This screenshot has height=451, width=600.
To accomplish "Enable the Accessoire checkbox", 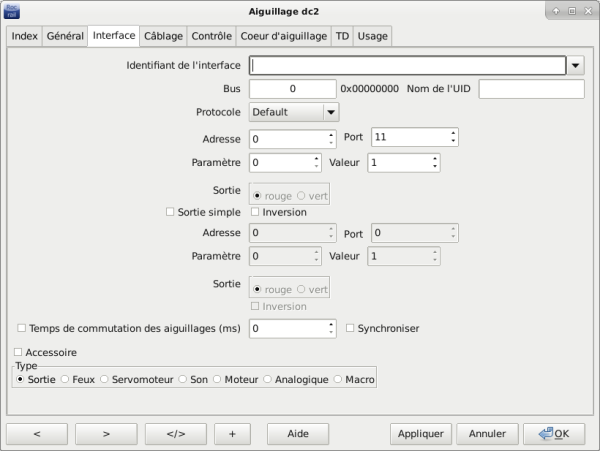I will pos(18,352).
